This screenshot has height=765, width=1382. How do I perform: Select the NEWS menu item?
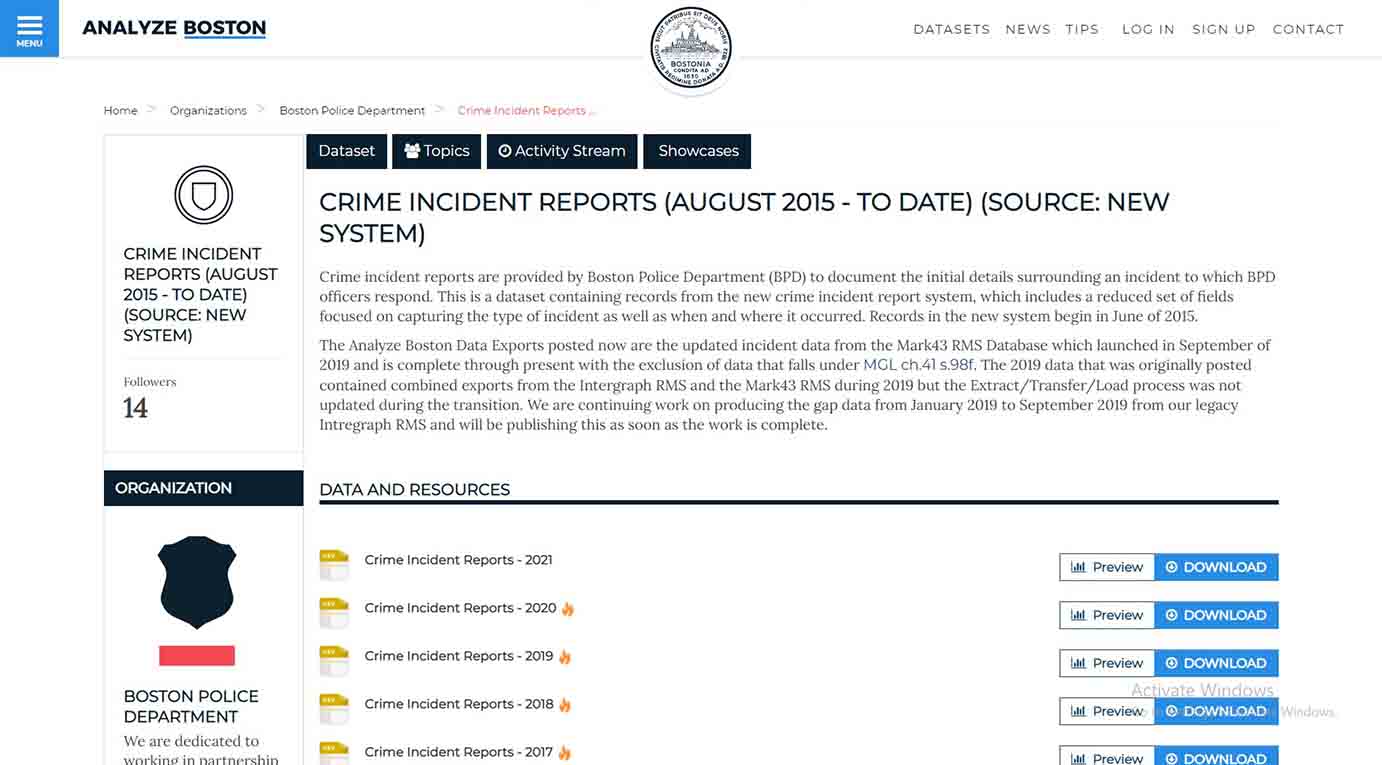click(1028, 29)
